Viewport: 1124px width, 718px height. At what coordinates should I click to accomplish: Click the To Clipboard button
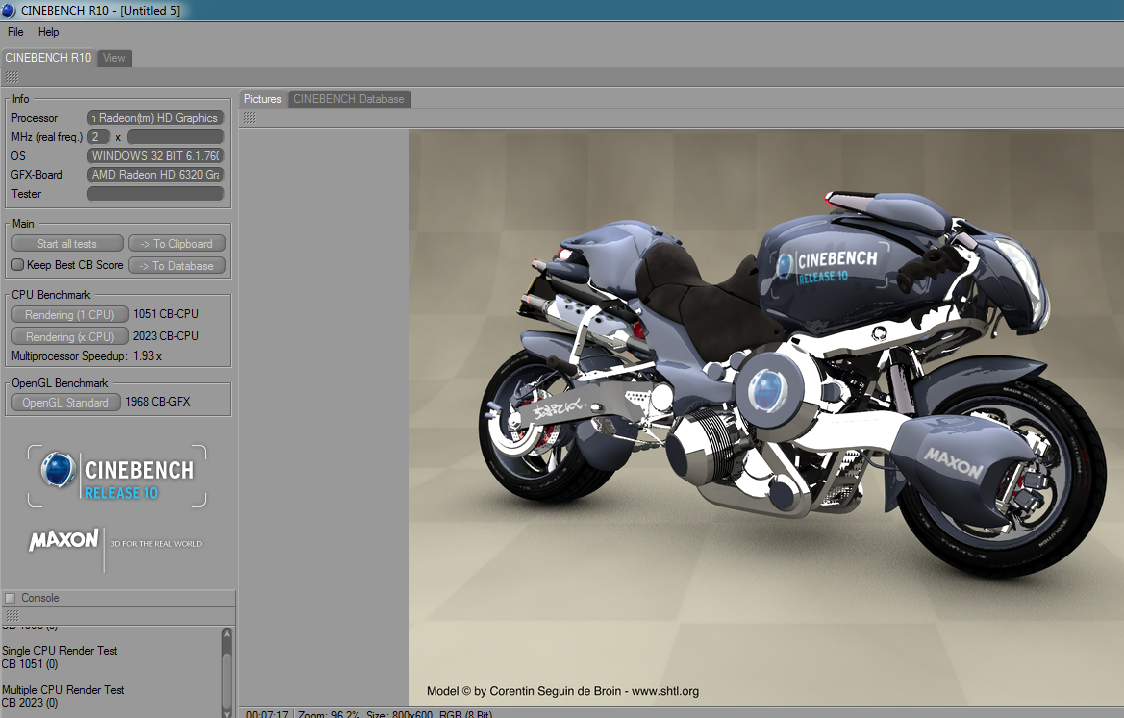[176, 244]
